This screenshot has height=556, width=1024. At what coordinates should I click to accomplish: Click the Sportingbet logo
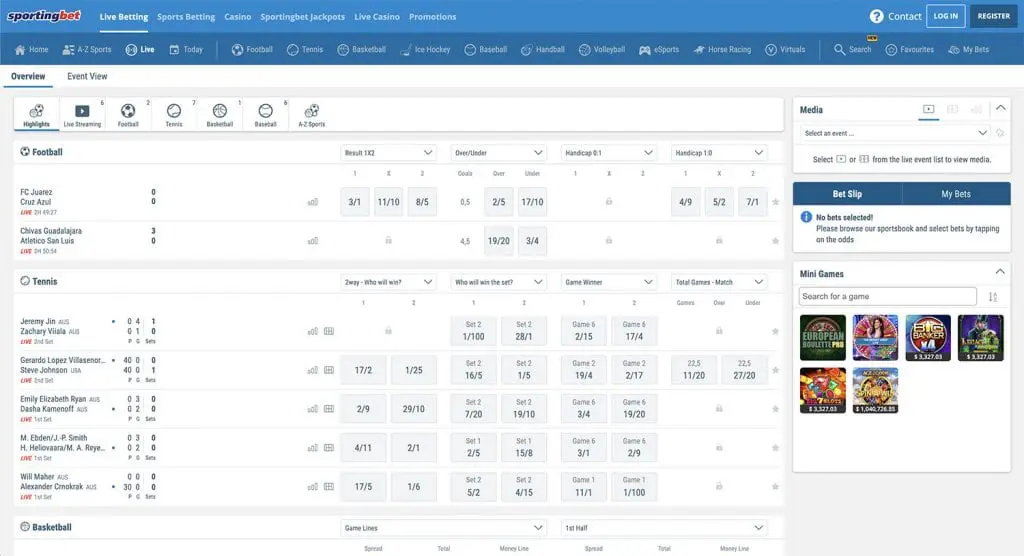(44, 16)
